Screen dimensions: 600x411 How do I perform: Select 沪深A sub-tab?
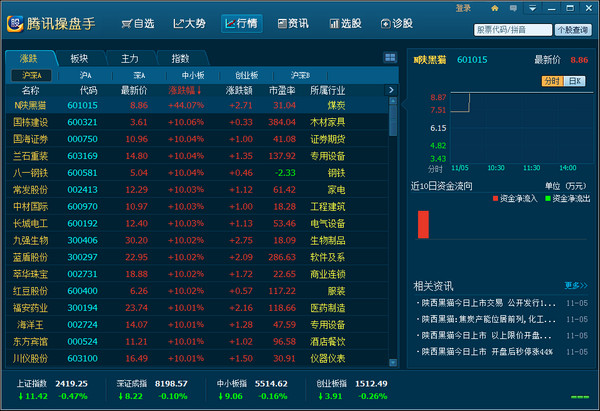[x=31, y=75]
